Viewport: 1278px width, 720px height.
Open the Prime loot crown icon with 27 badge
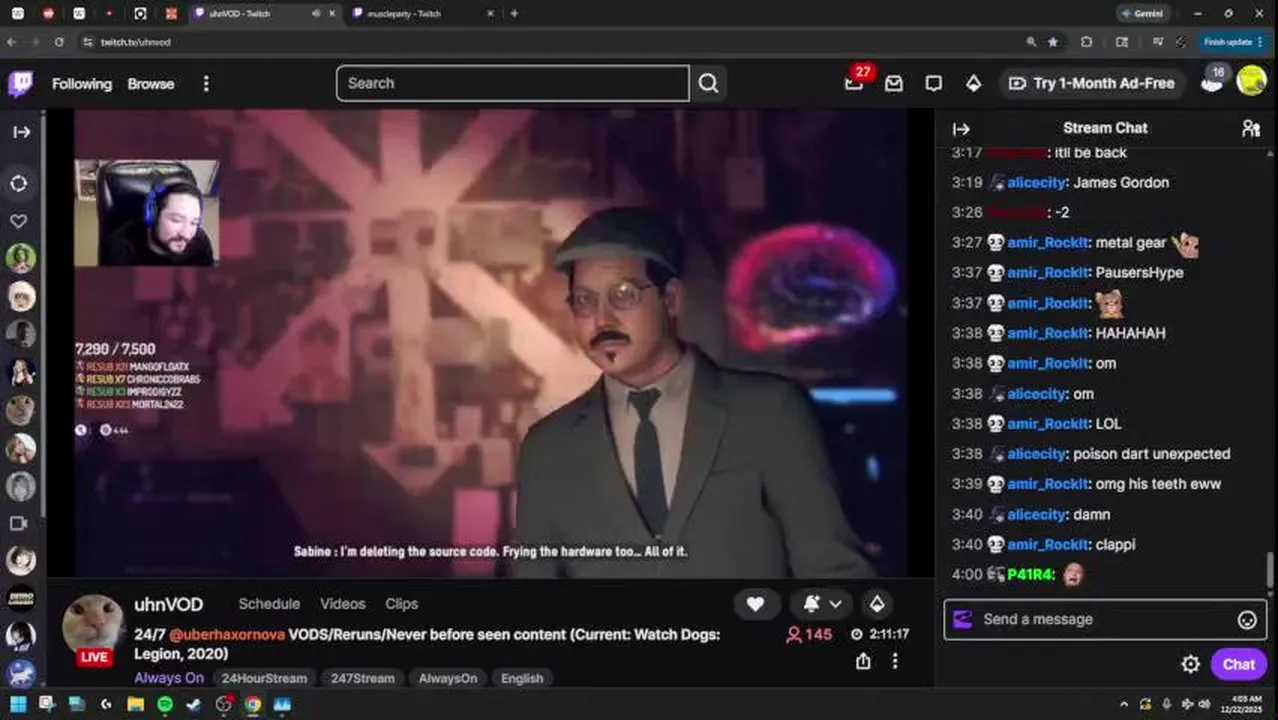pos(854,82)
